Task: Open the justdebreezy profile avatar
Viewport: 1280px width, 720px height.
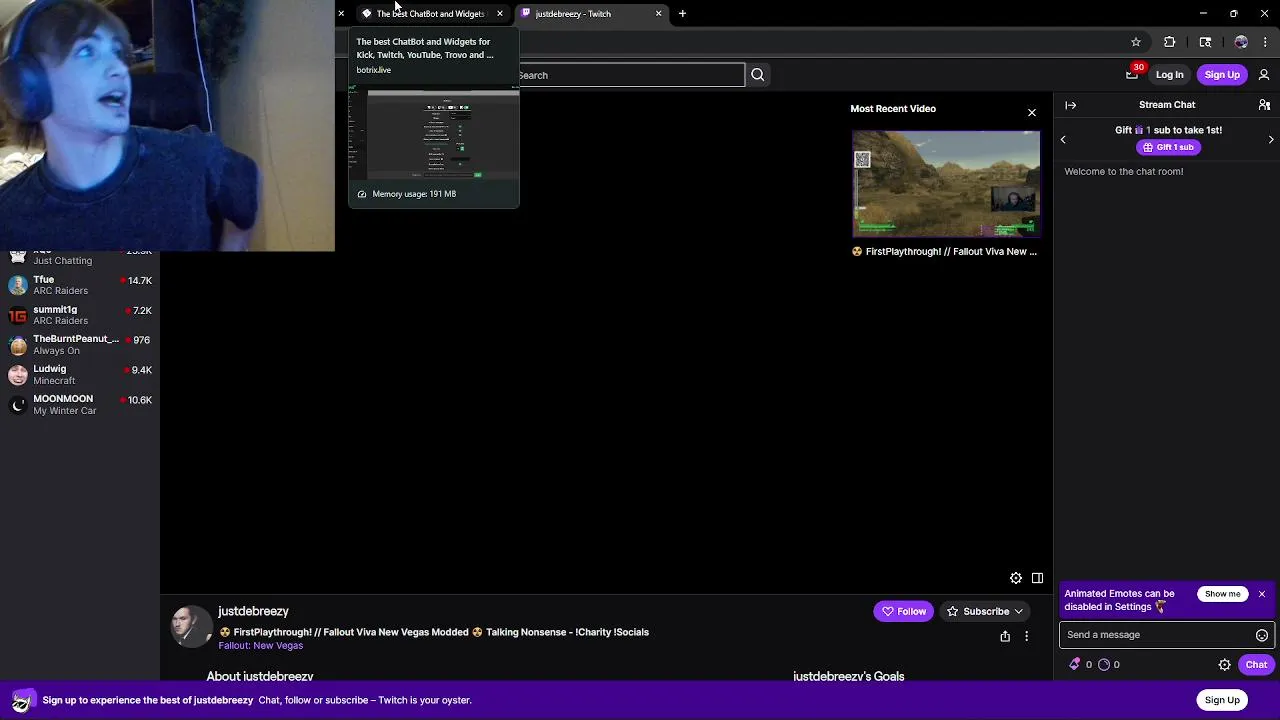Action: (x=190, y=627)
